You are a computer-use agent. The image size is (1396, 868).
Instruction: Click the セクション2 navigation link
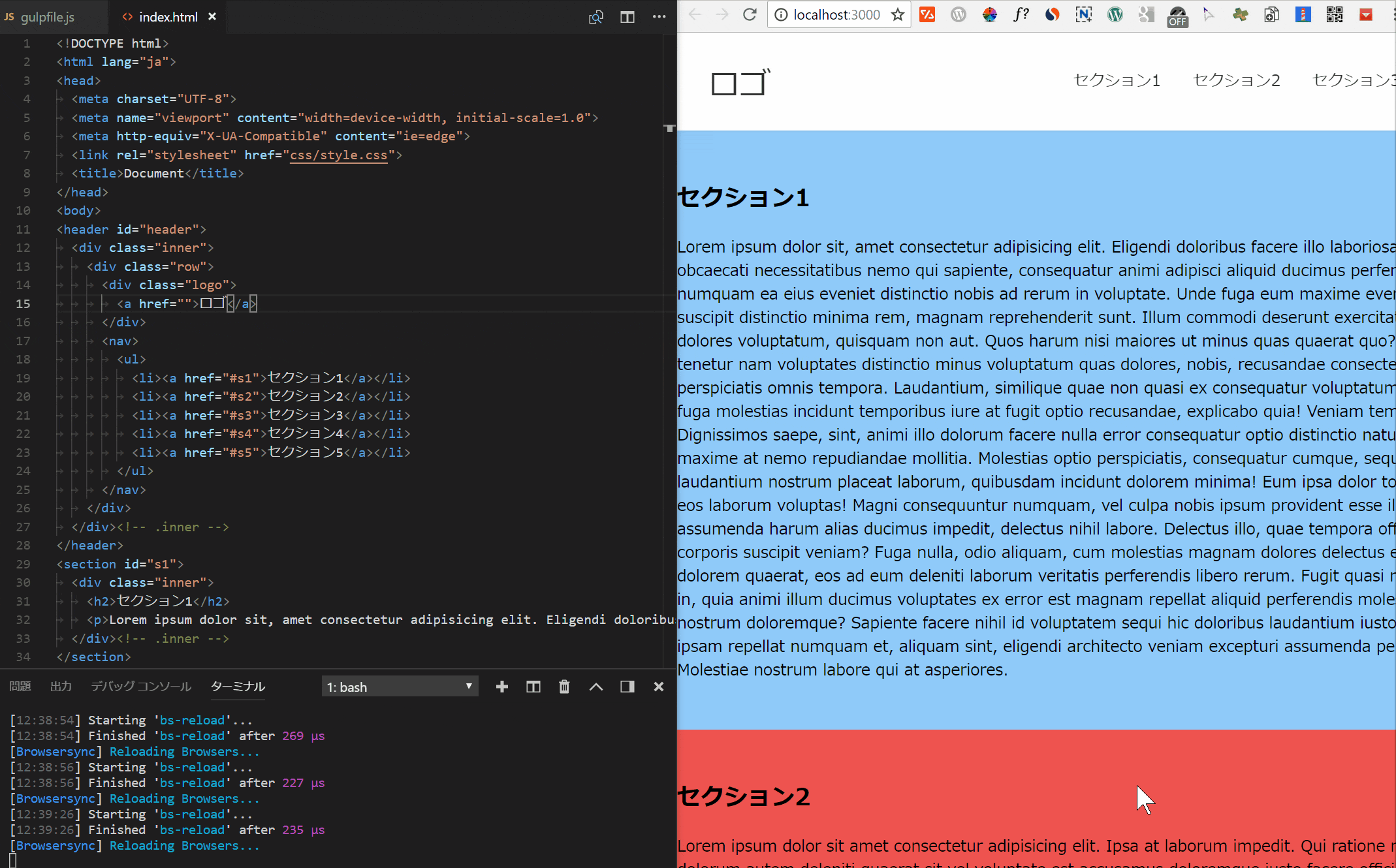tap(1236, 80)
